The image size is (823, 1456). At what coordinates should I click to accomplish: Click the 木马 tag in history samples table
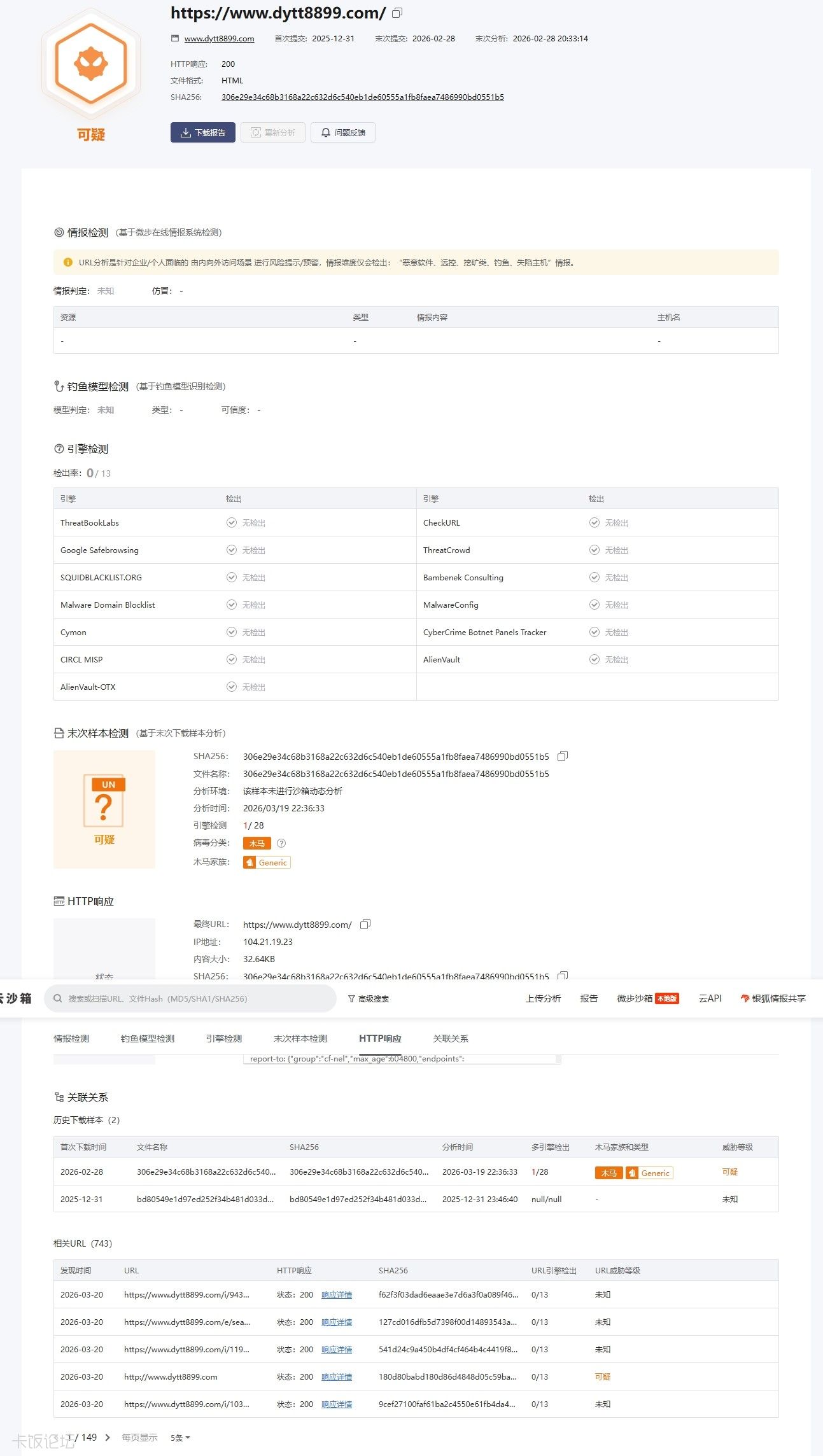[x=608, y=1172]
